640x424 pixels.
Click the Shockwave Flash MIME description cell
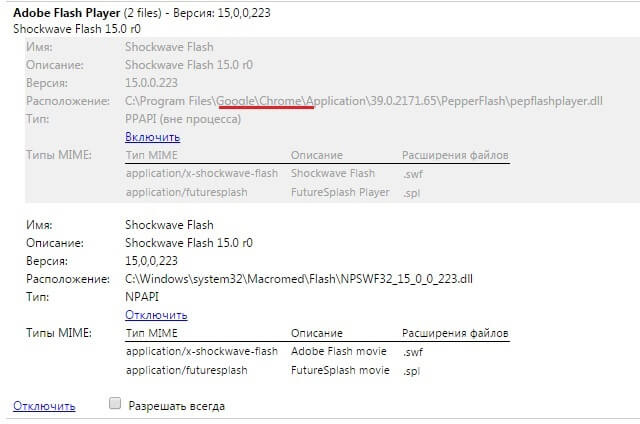click(333, 173)
